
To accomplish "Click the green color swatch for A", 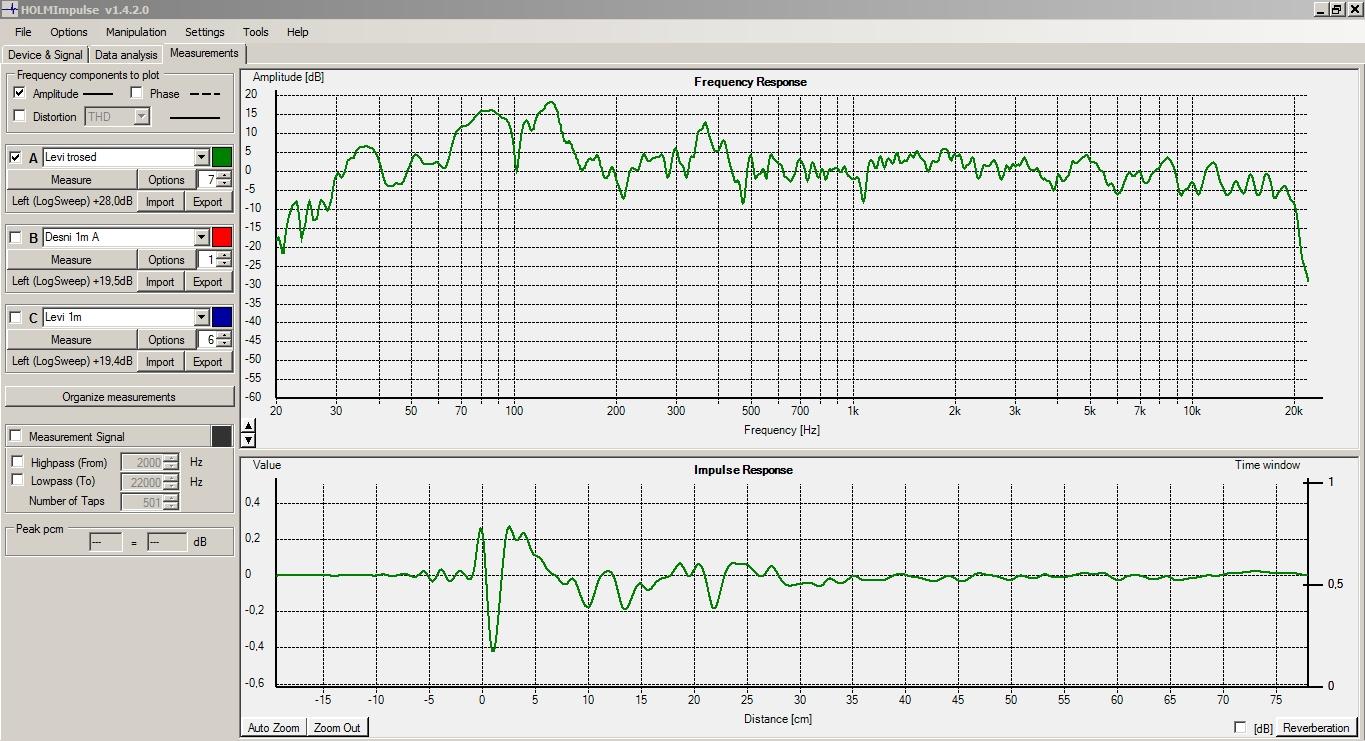I will coord(222,157).
